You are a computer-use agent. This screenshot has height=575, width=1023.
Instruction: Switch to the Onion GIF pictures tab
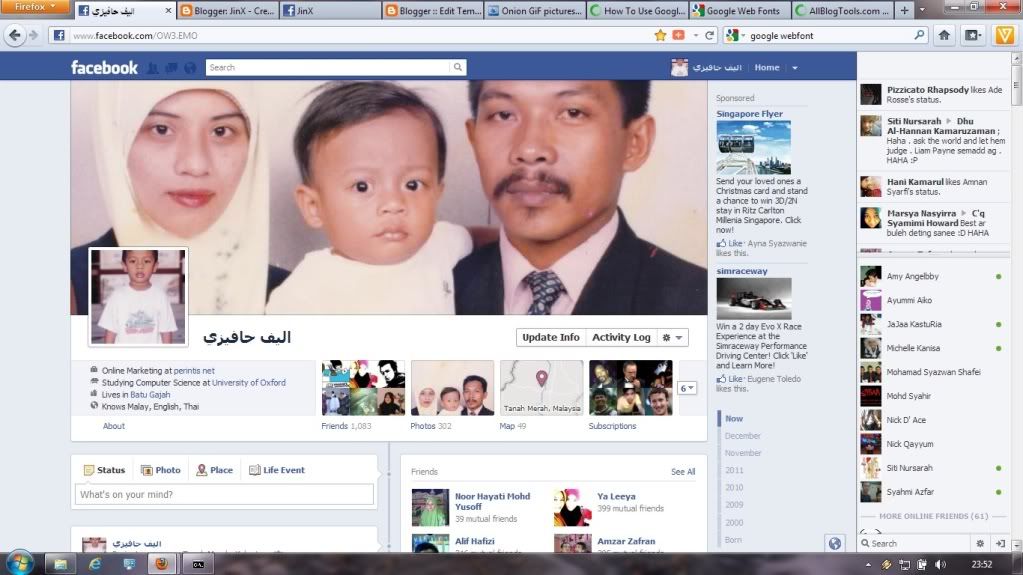(536, 10)
